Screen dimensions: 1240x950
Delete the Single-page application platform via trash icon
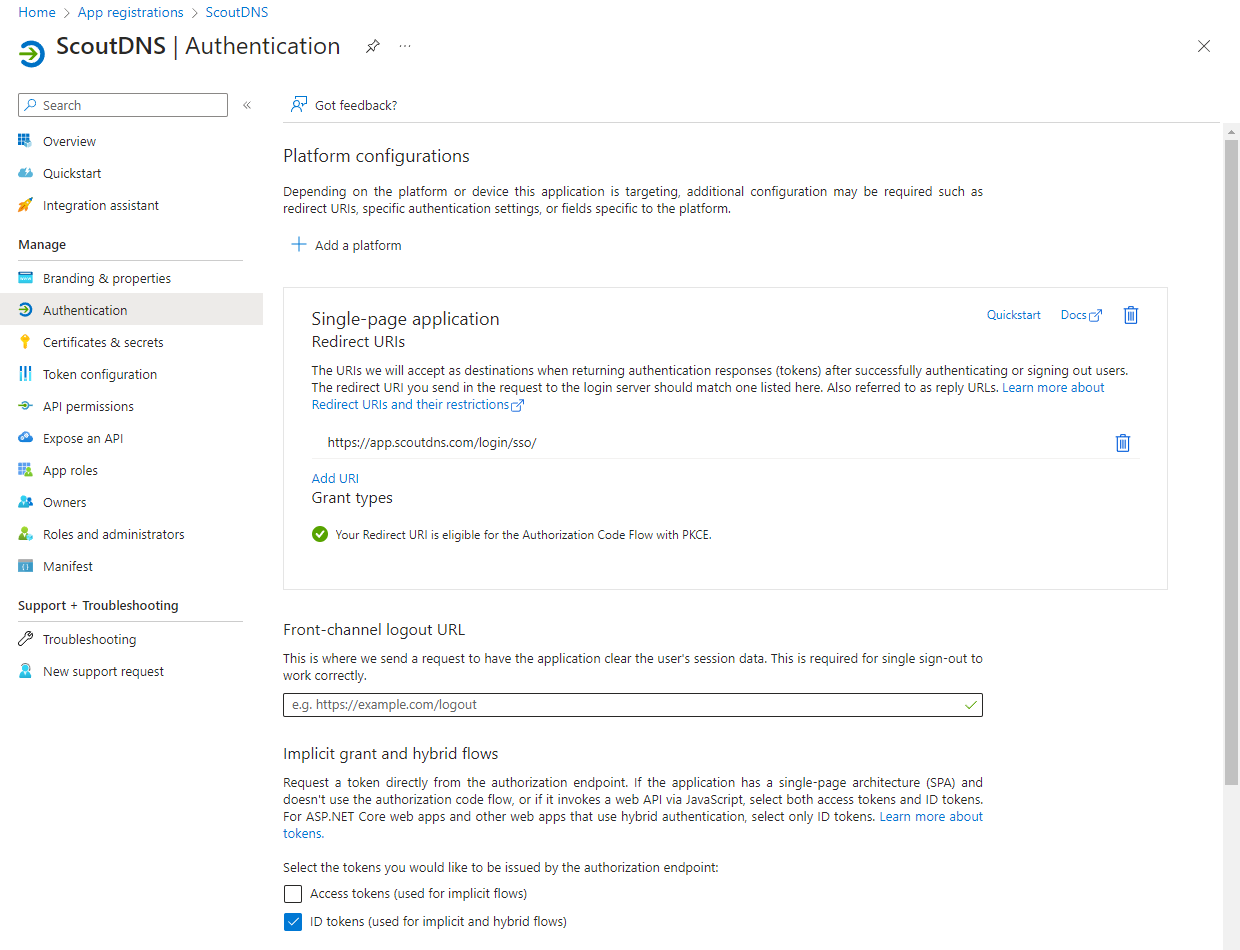[1131, 315]
